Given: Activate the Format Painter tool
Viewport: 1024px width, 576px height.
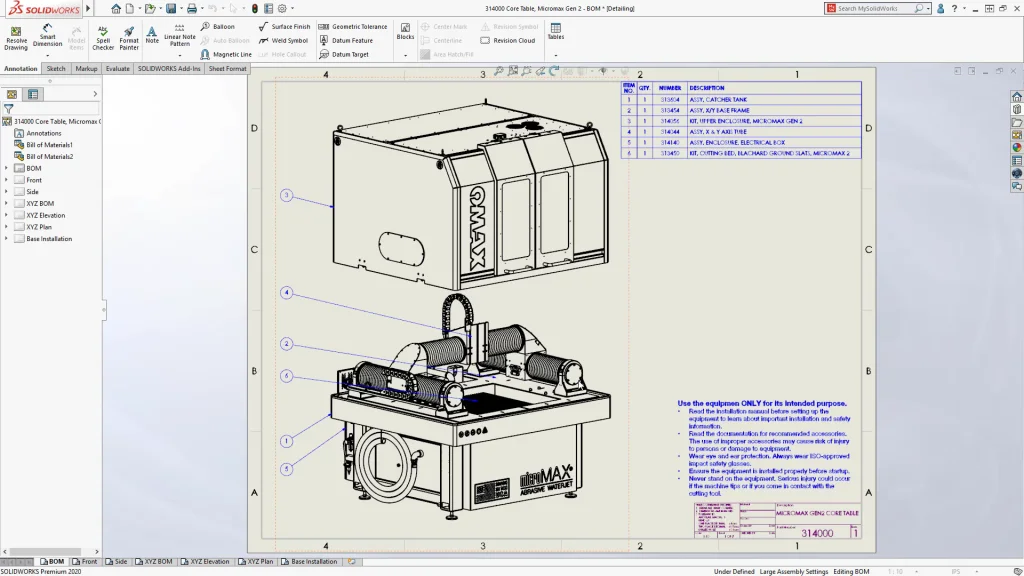Looking at the screenshot, I should (x=129, y=36).
